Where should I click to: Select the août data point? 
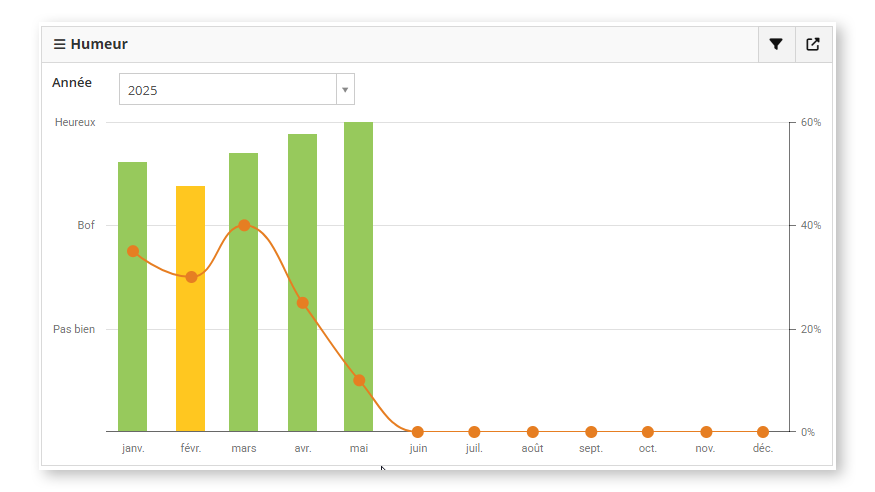(x=532, y=432)
